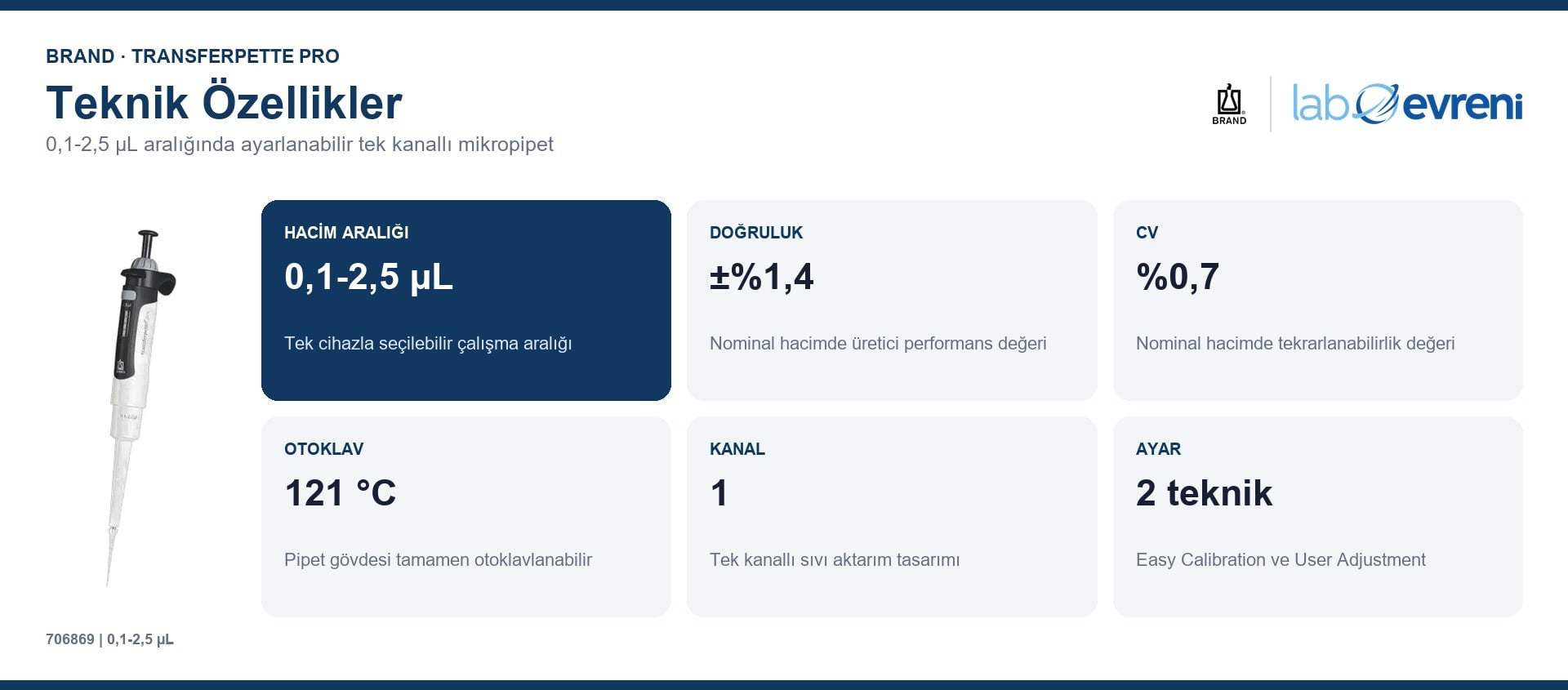Select the HACİM ARALIĞI dark blue card
Viewport: 1568px width, 690px height.
[466, 300]
